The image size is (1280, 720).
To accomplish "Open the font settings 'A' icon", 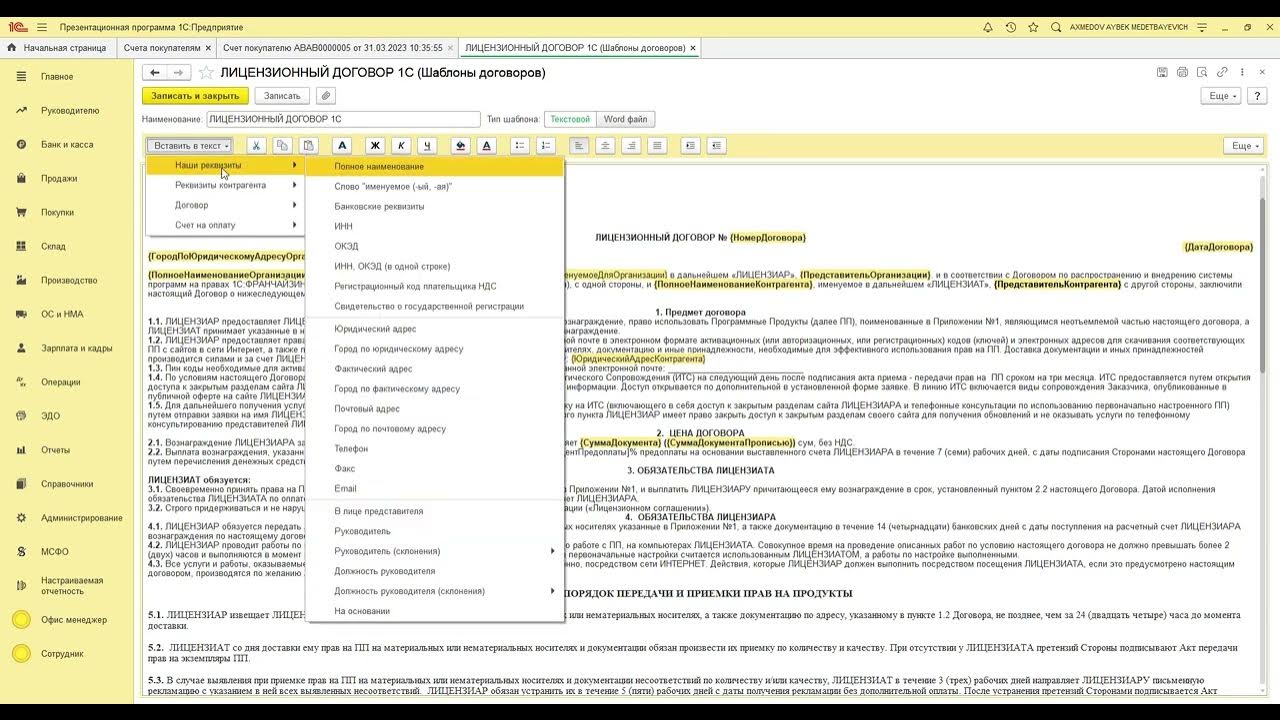I will click(342, 146).
